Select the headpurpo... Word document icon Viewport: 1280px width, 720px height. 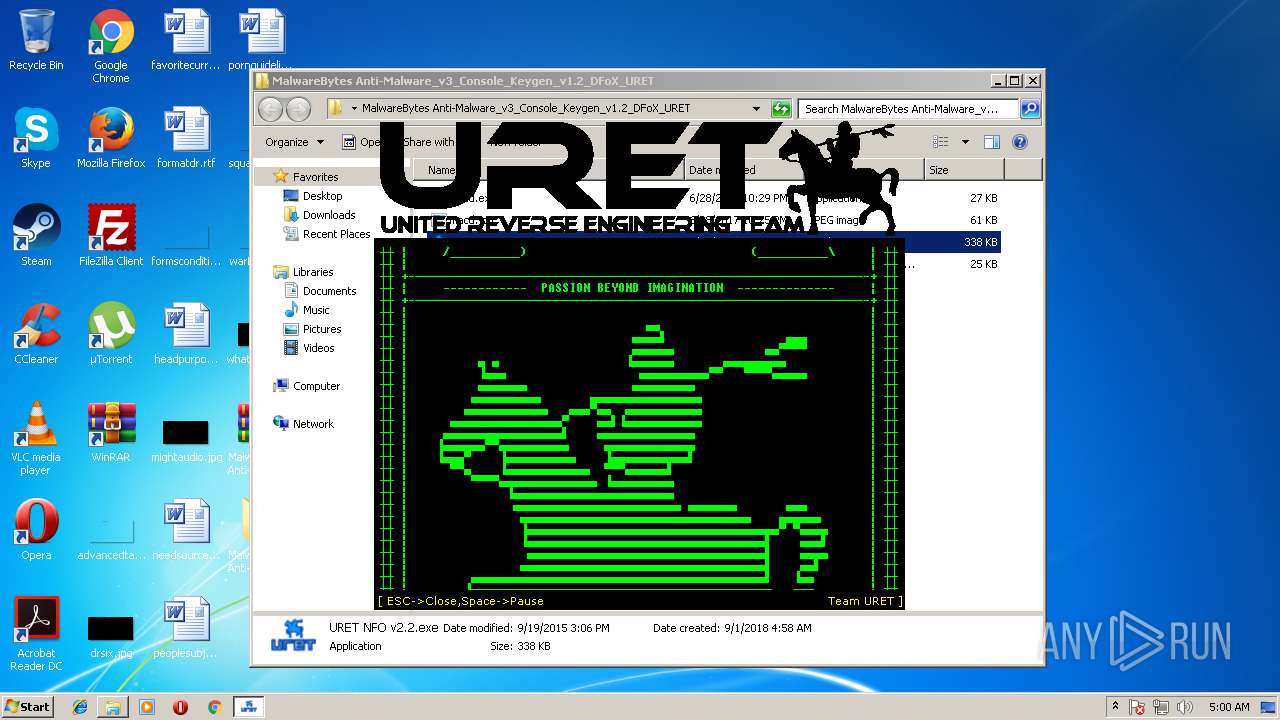[186, 334]
